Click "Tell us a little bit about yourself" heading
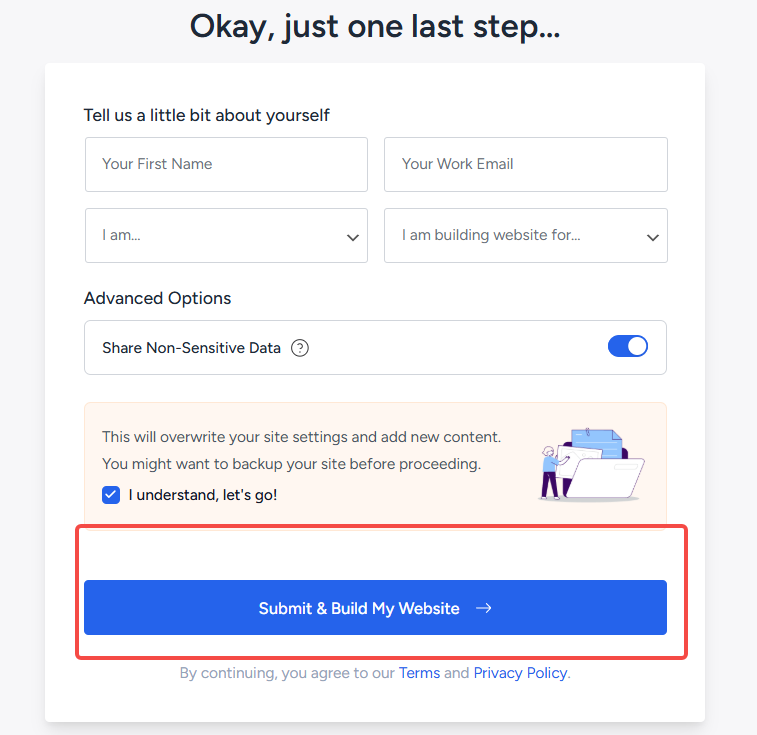 (x=206, y=115)
